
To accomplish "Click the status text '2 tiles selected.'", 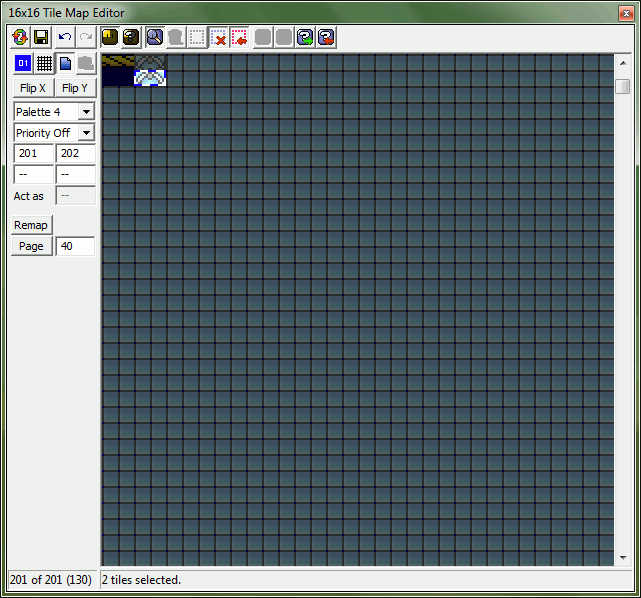I will click(x=141, y=580).
